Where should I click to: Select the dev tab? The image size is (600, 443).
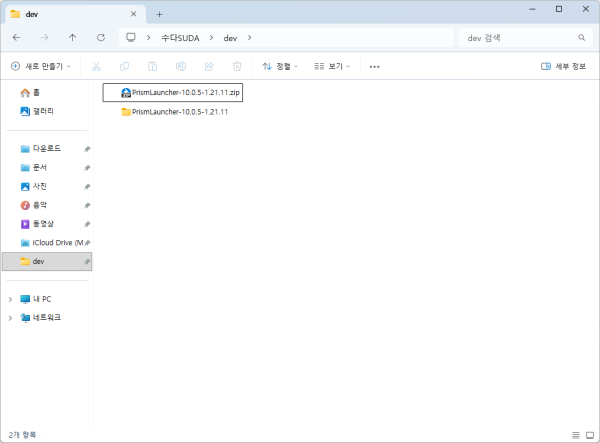pyautogui.click(x=75, y=14)
